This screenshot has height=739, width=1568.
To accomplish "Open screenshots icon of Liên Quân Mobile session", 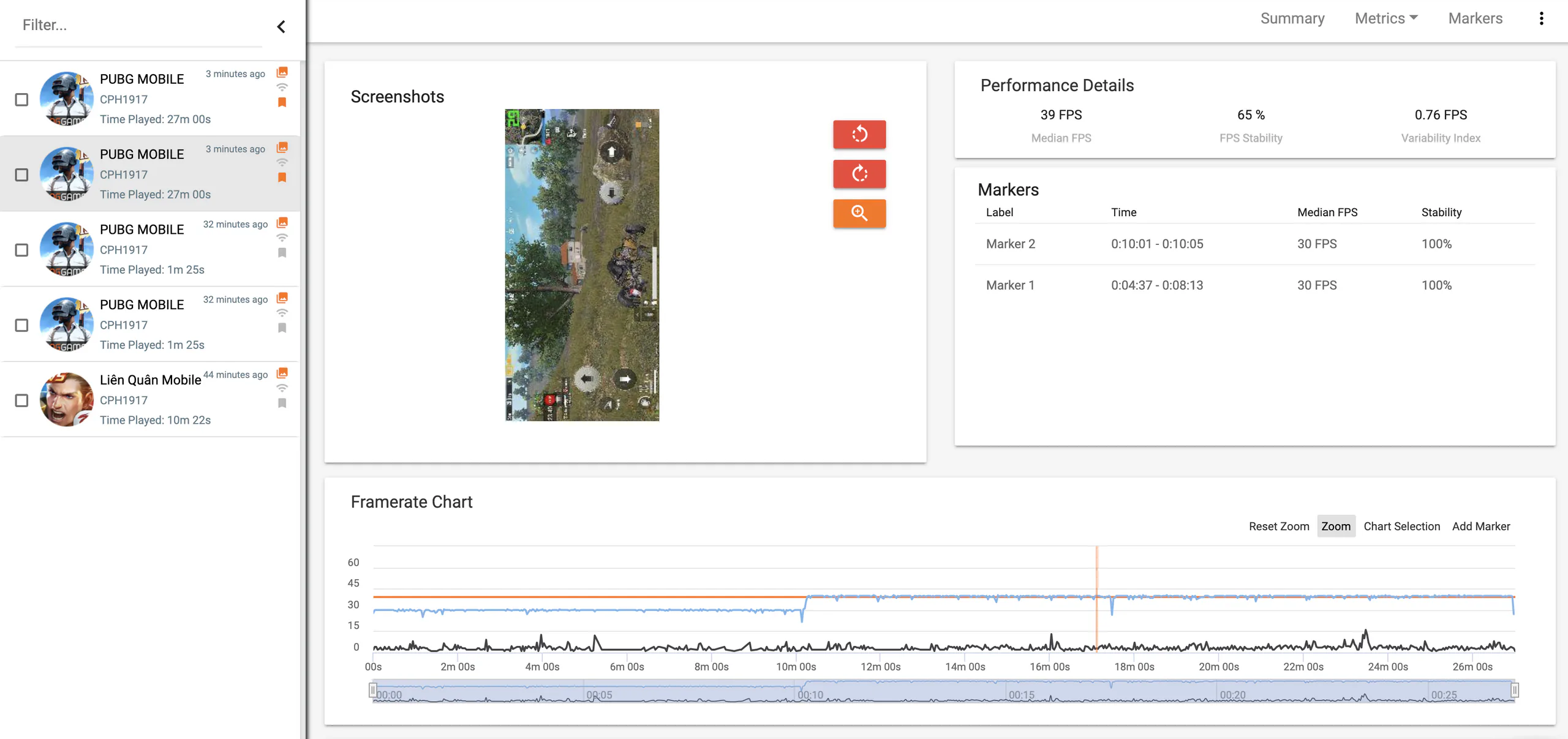I will tap(282, 373).
